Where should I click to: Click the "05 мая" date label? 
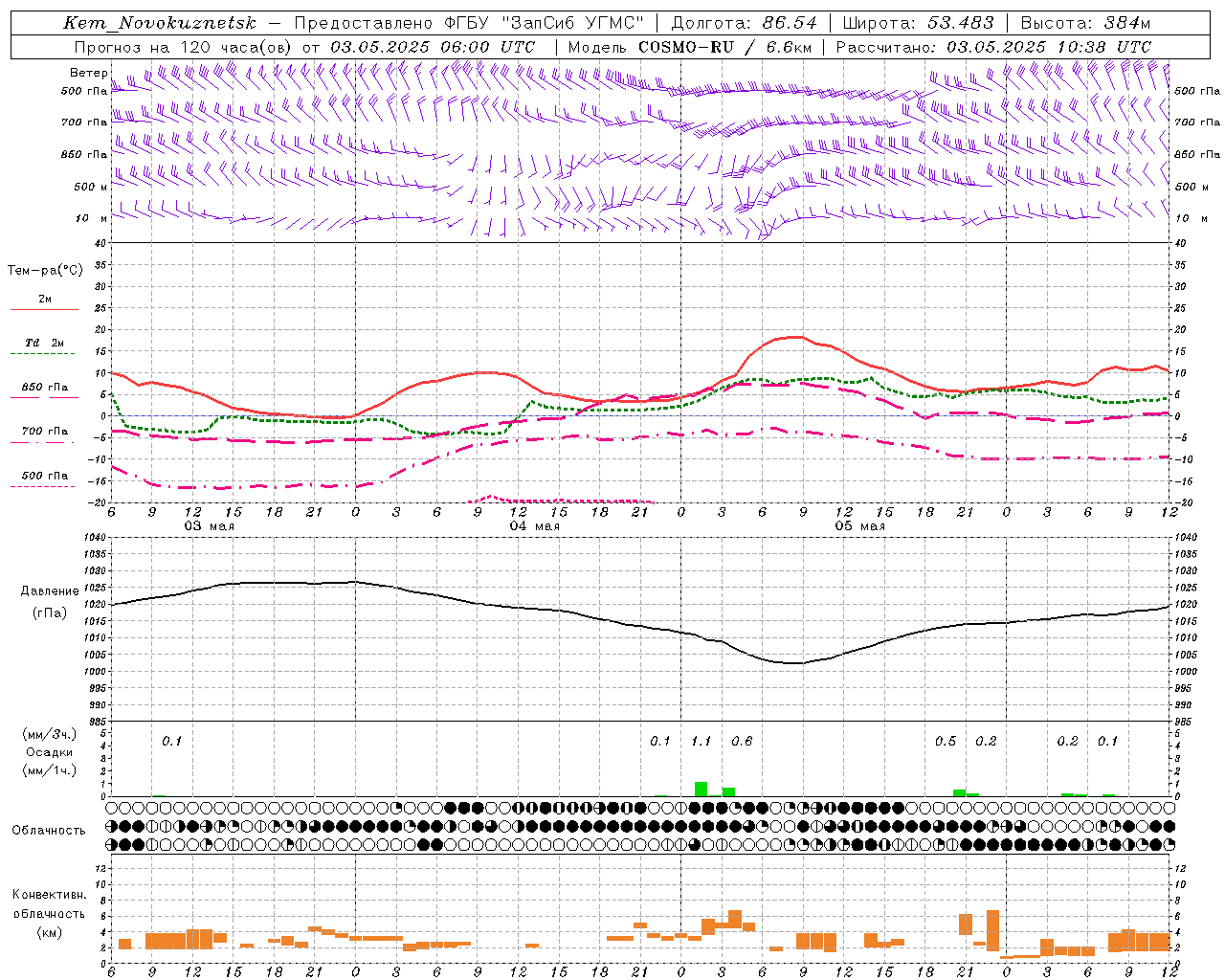click(x=860, y=526)
